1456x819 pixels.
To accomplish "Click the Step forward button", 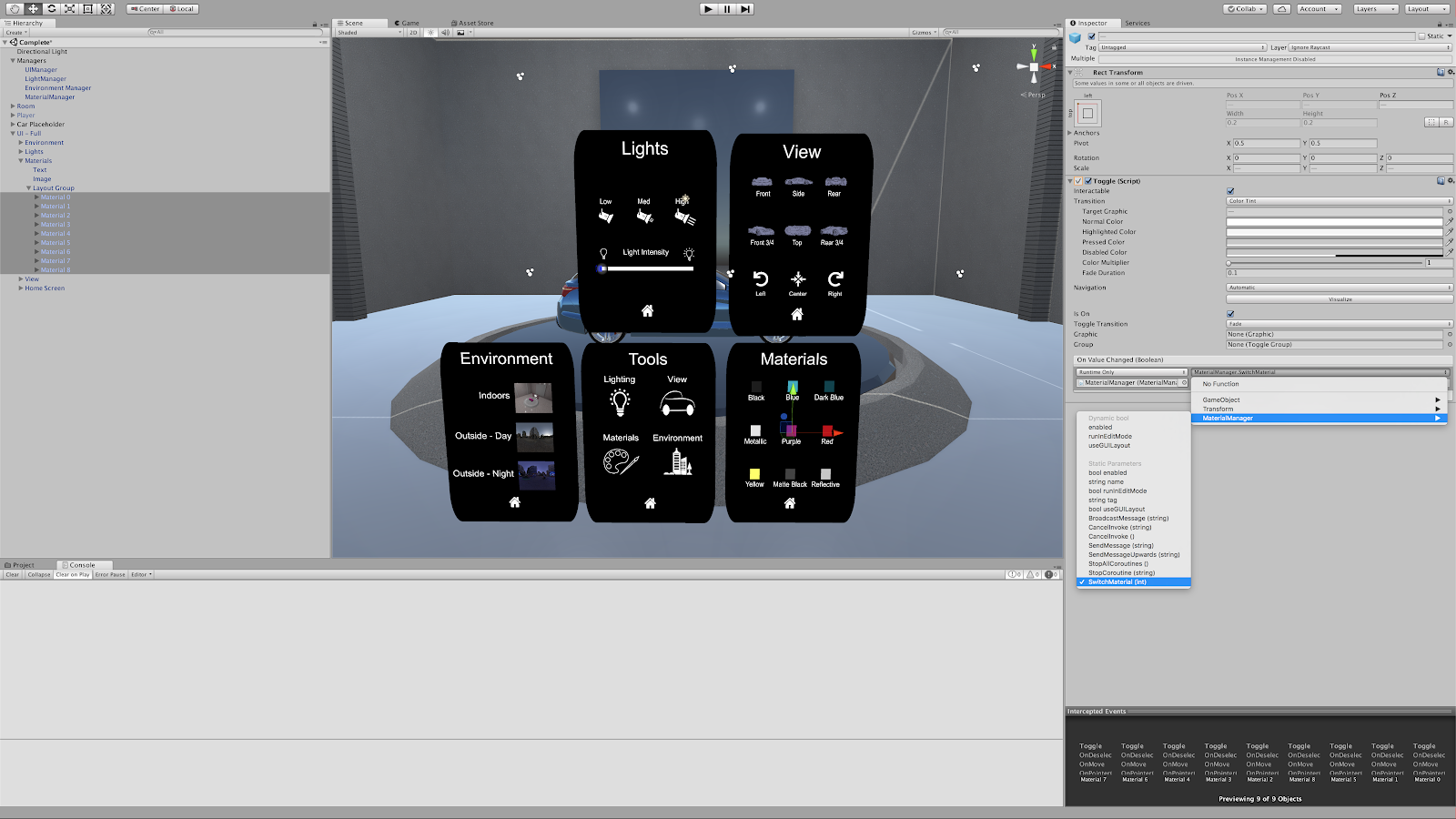I will [x=745, y=9].
